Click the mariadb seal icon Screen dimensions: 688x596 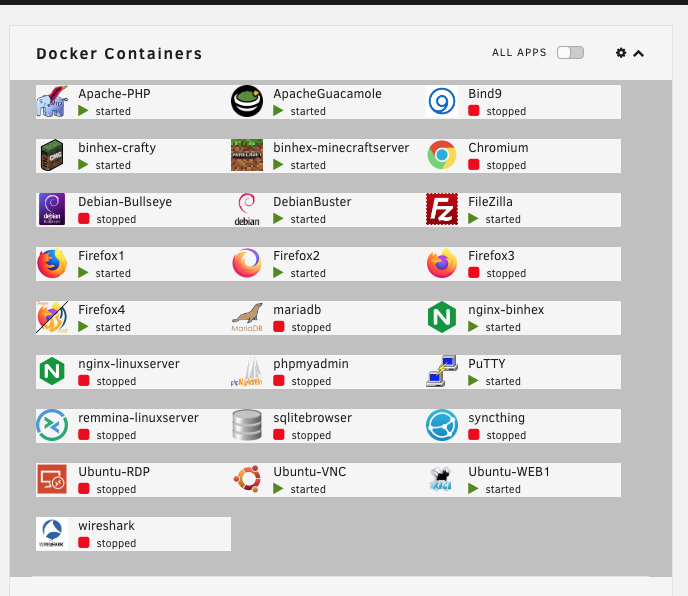[247, 317]
